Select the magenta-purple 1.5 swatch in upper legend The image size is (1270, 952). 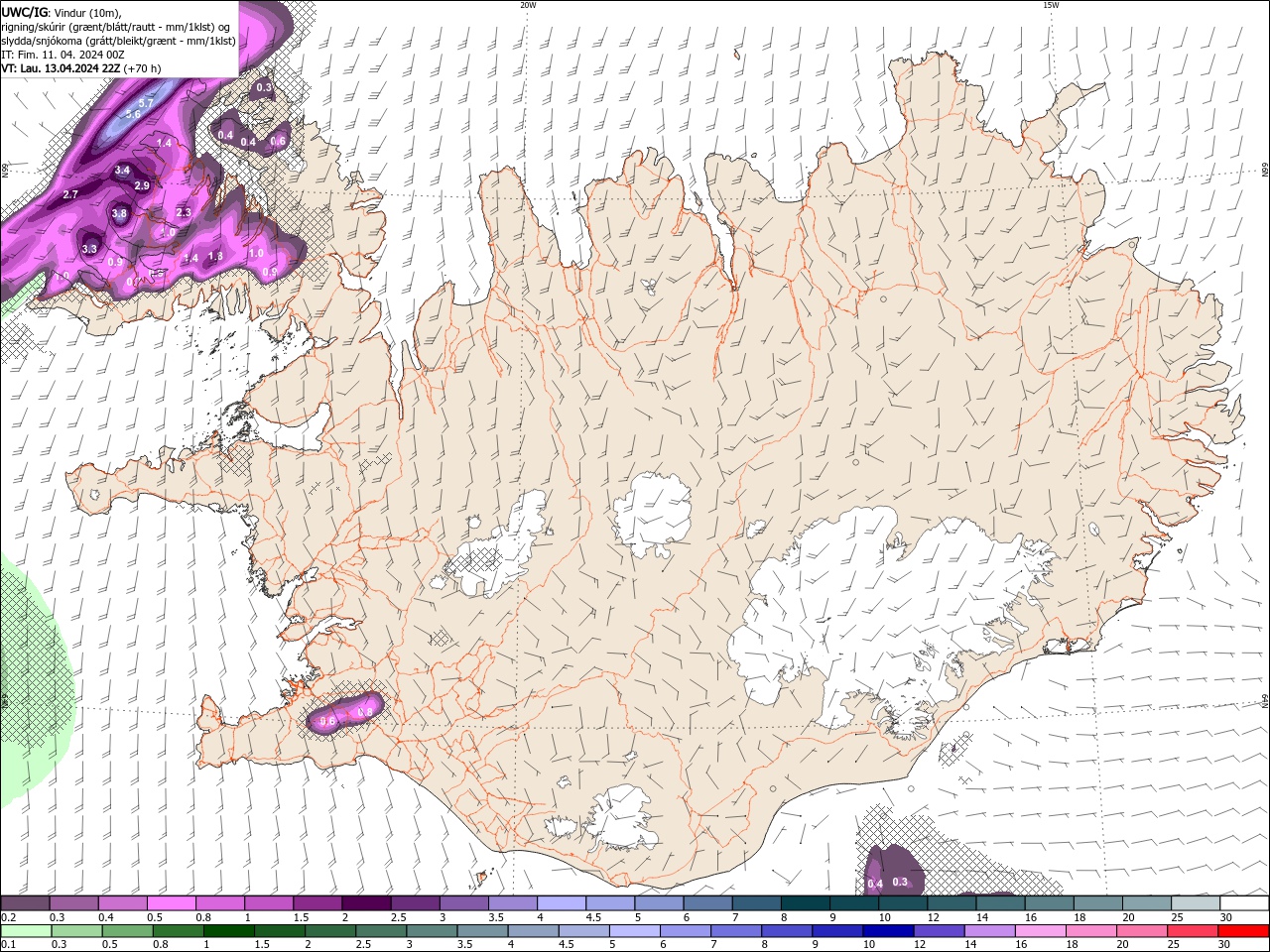click(317, 902)
